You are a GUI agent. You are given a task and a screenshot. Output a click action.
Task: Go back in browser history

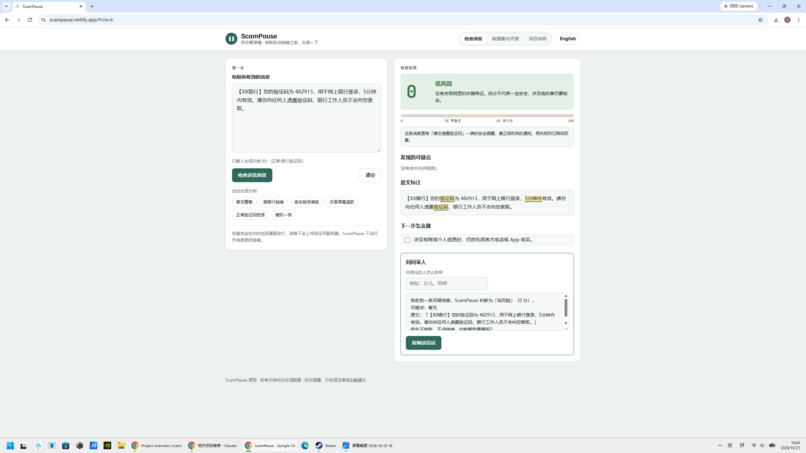coord(7,20)
